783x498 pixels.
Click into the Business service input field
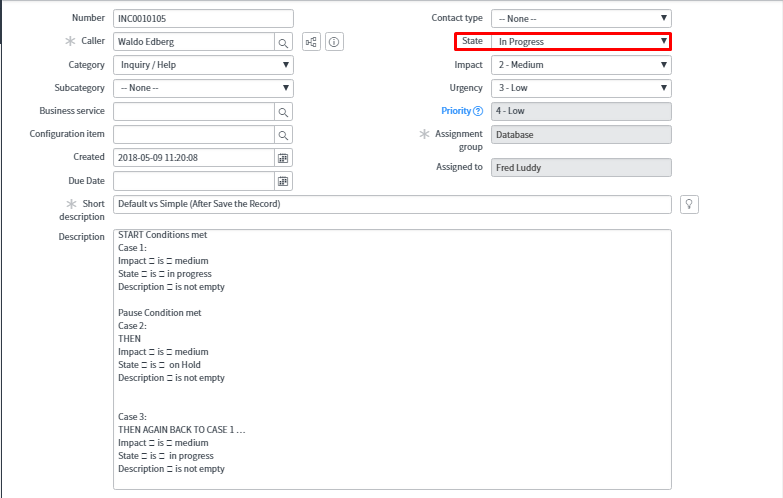(194, 112)
